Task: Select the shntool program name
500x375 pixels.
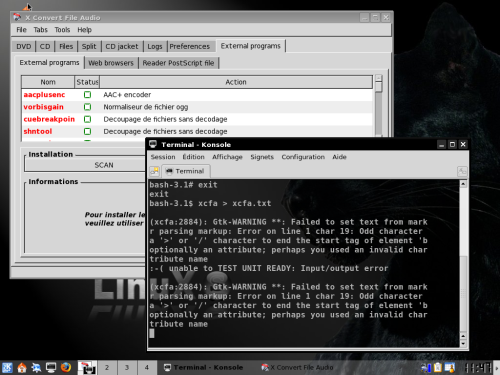Action: [x=38, y=131]
